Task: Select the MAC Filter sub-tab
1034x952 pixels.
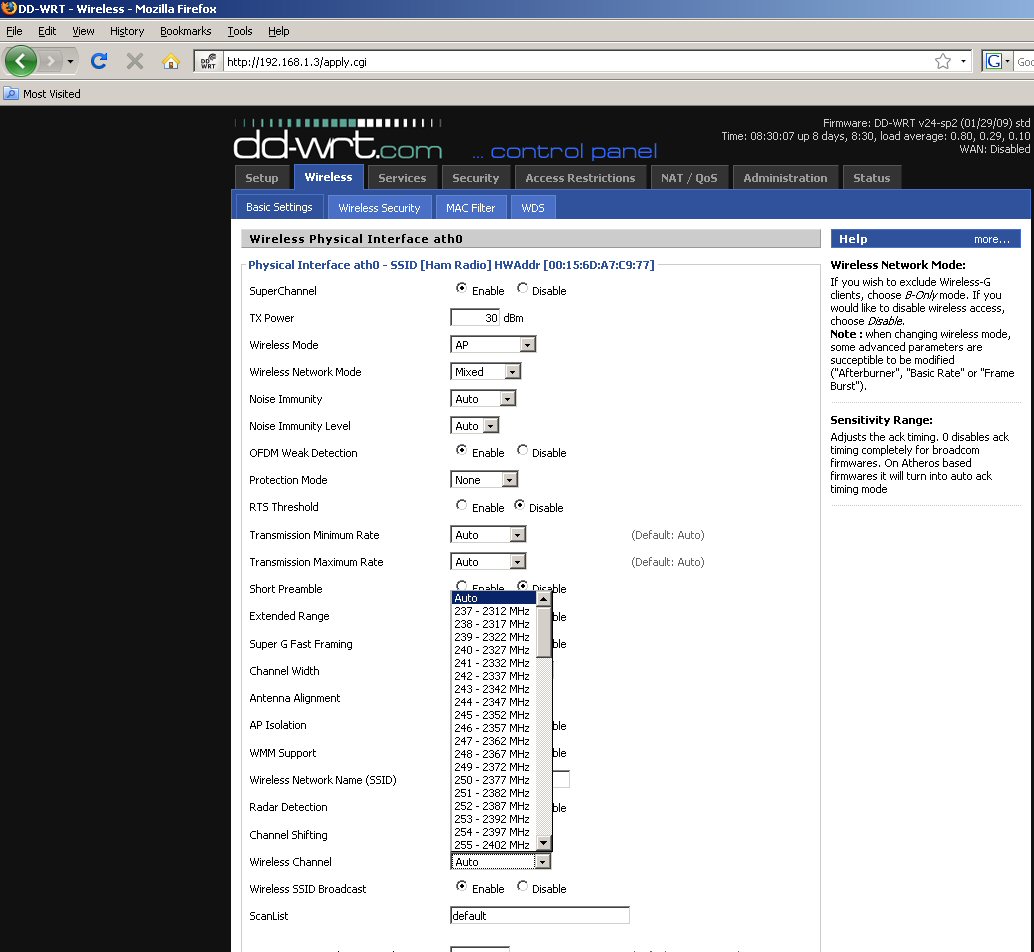Action: tap(470, 208)
